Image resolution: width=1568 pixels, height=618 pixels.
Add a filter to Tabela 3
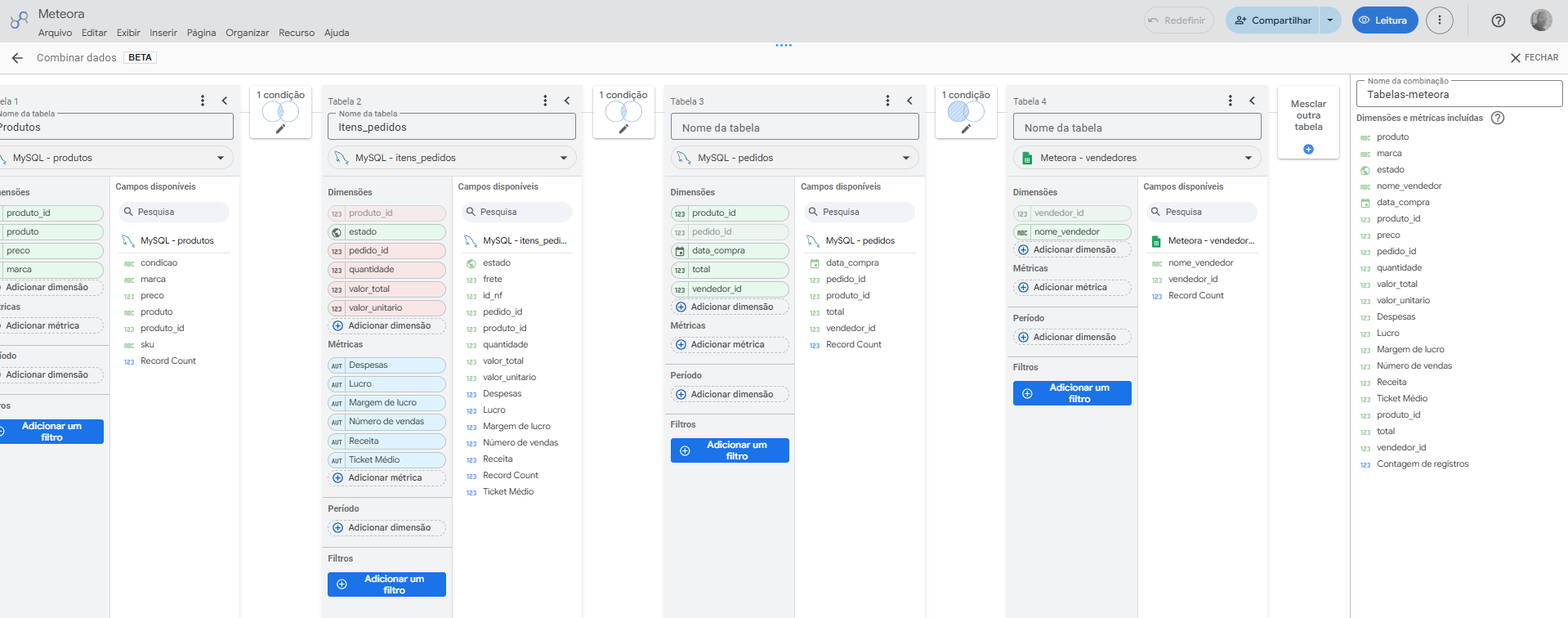(730, 450)
